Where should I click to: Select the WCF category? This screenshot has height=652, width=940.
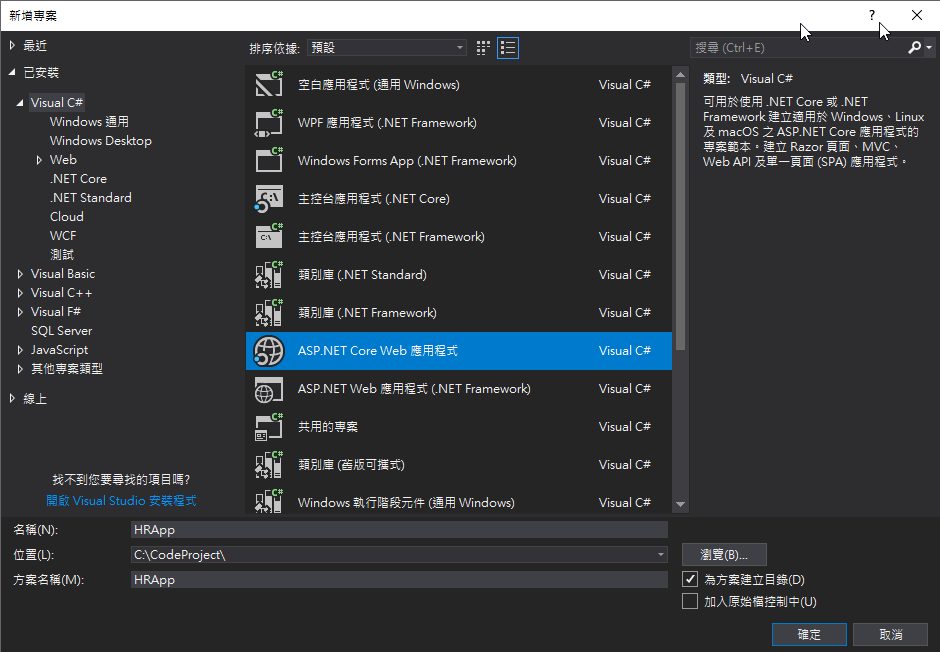63,236
